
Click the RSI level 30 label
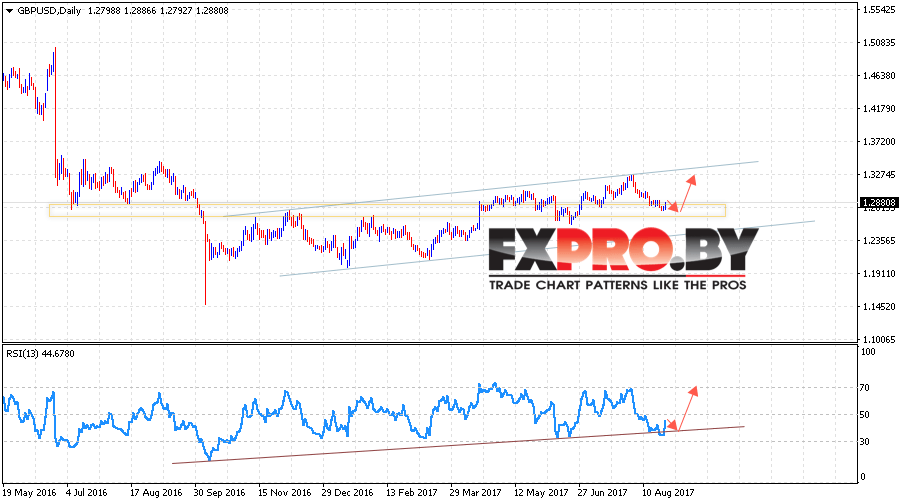(x=865, y=441)
